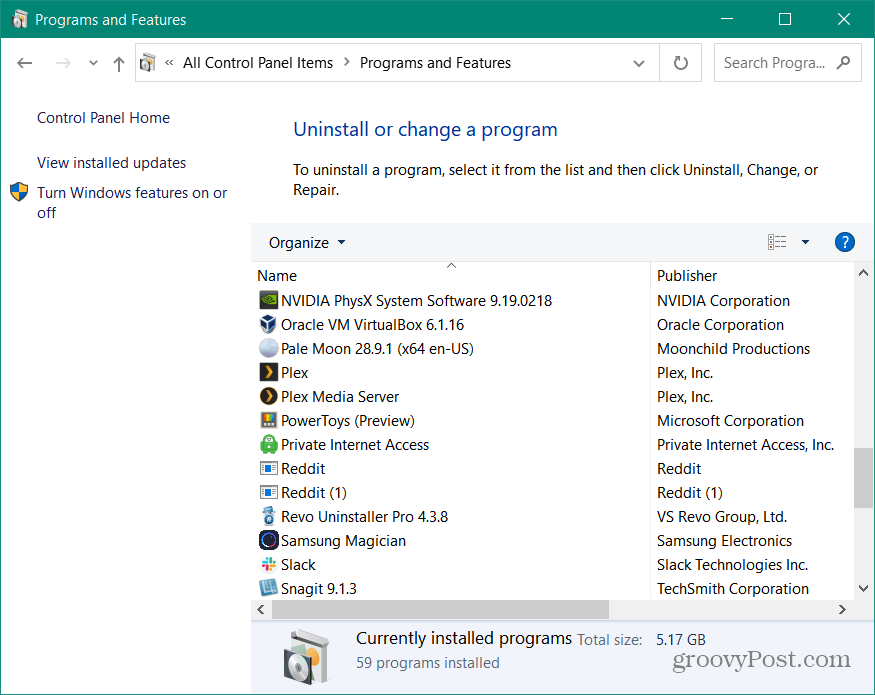Select "Oracle VM VirtualBox 6.1.16" row text
The image size is (875, 695).
[x=372, y=324]
